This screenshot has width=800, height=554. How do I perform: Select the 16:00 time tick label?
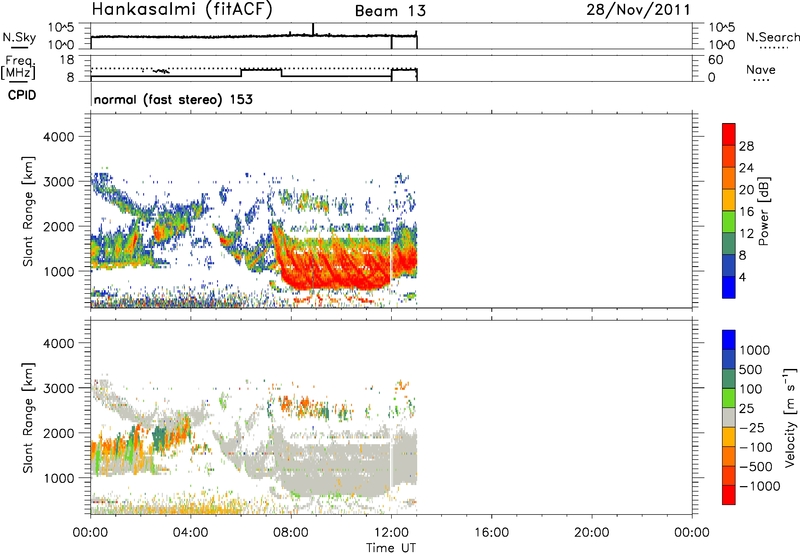click(x=491, y=533)
